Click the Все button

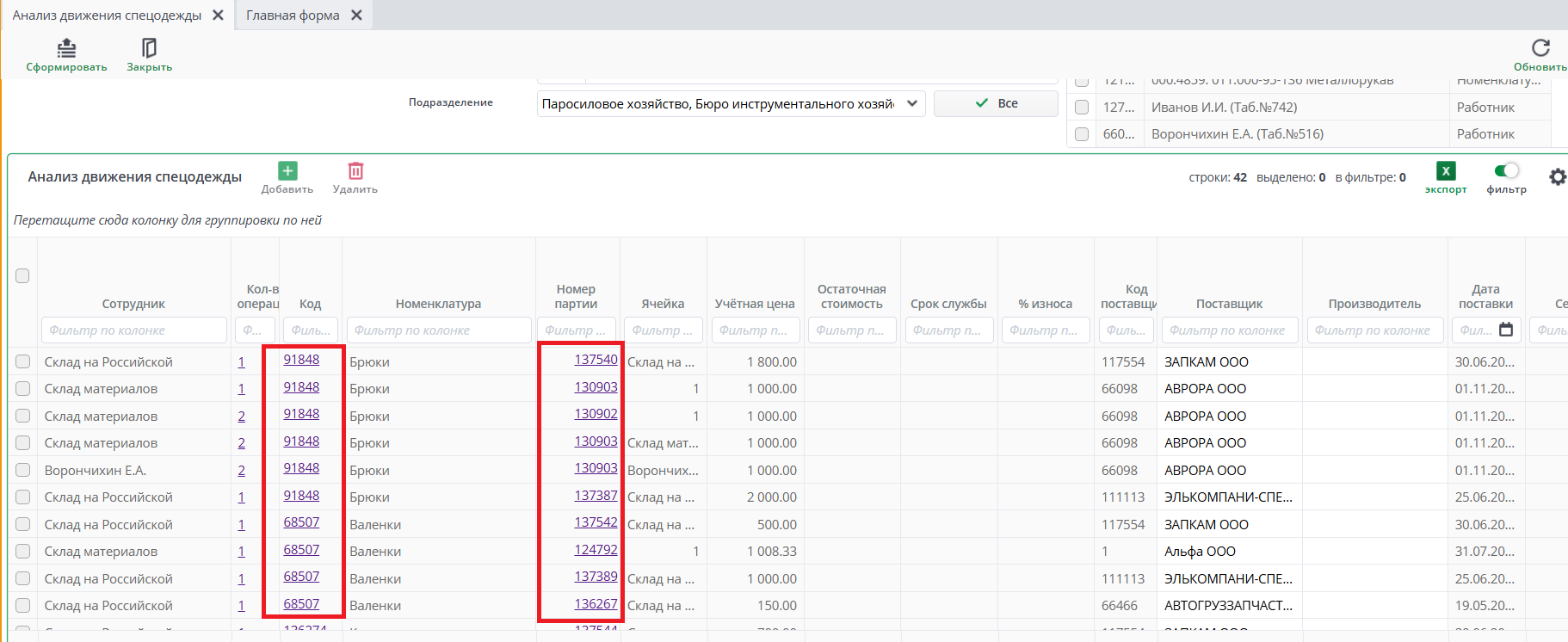(x=996, y=103)
